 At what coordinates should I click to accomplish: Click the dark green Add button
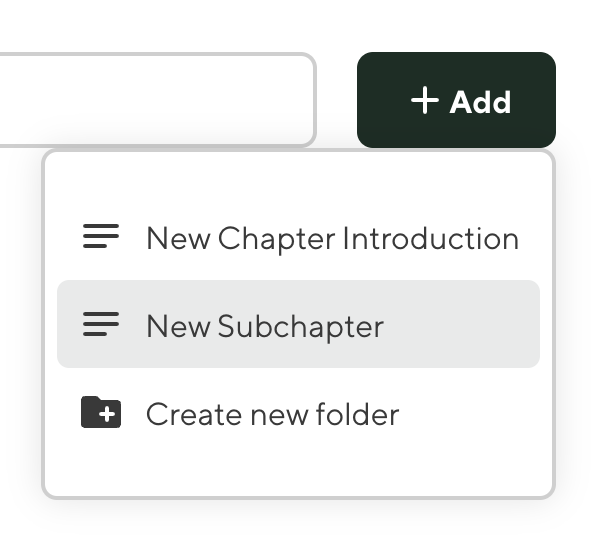[x=456, y=100]
